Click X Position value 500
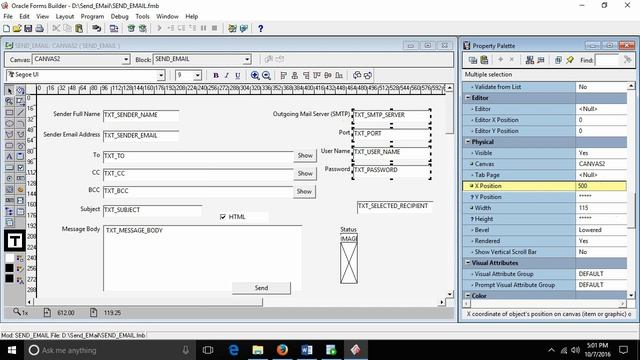Viewport: 640px width, 360px height. pos(601,186)
